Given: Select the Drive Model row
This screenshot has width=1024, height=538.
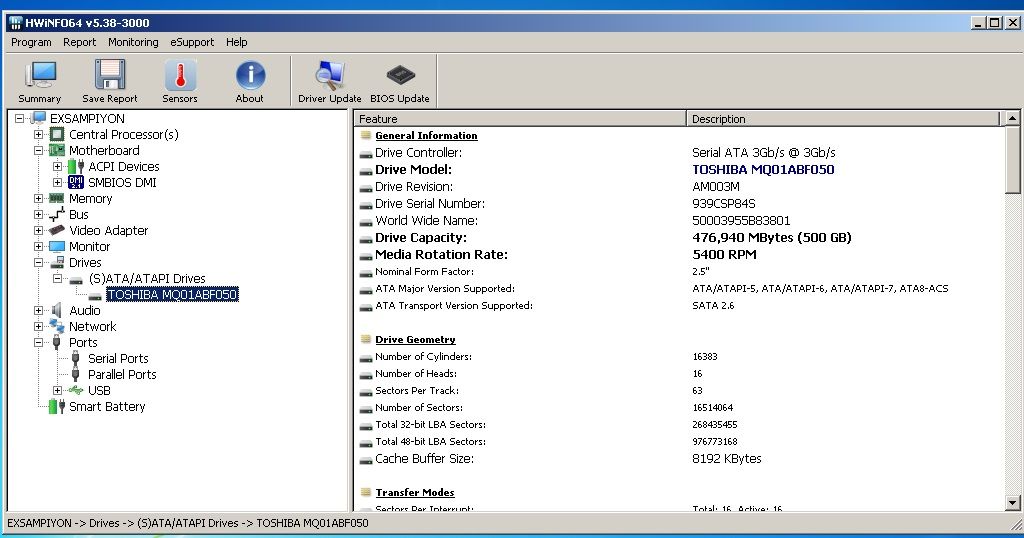Looking at the screenshot, I should 679,170.
